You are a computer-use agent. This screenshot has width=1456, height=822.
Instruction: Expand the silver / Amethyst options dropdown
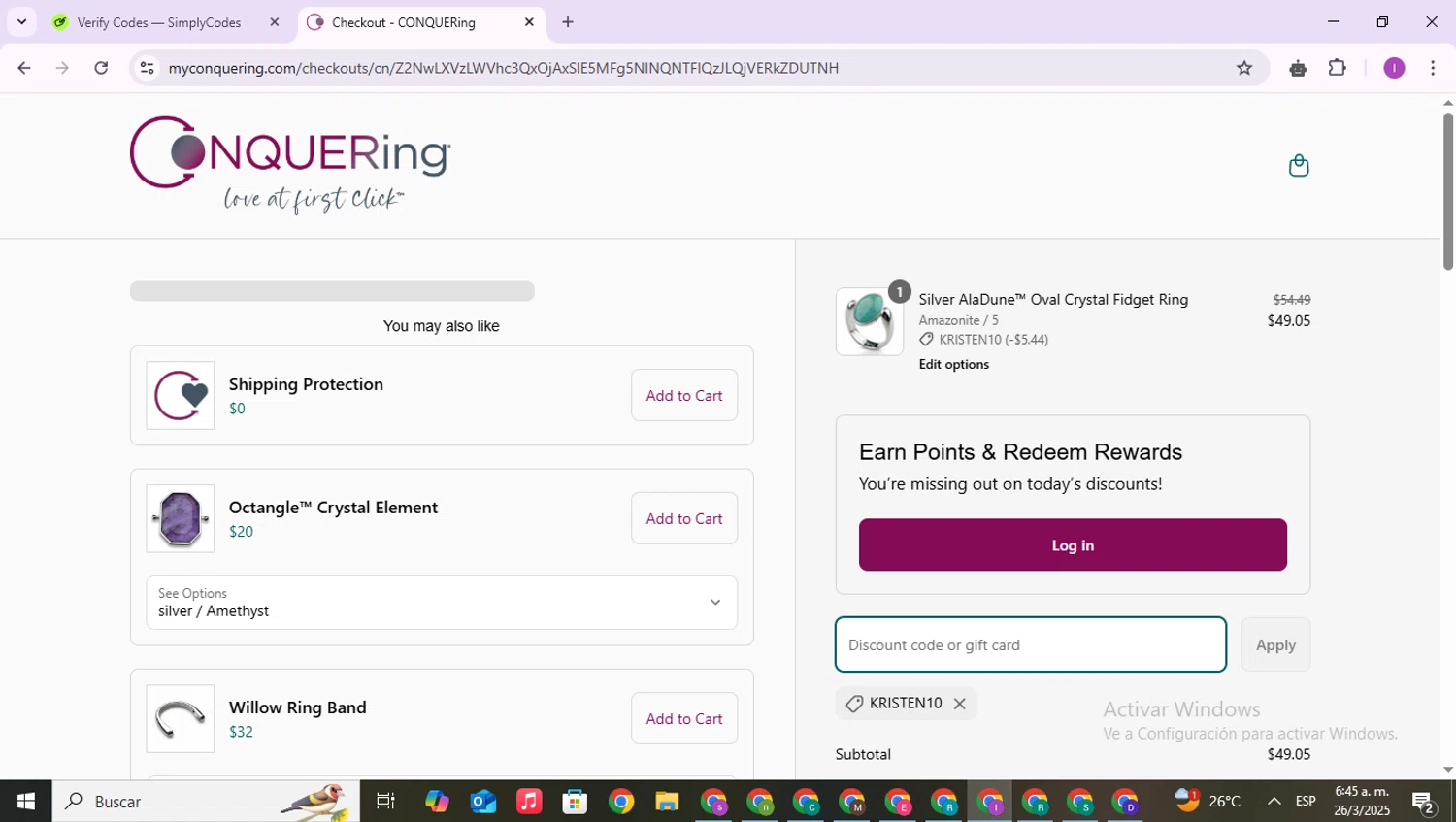tap(442, 603)
